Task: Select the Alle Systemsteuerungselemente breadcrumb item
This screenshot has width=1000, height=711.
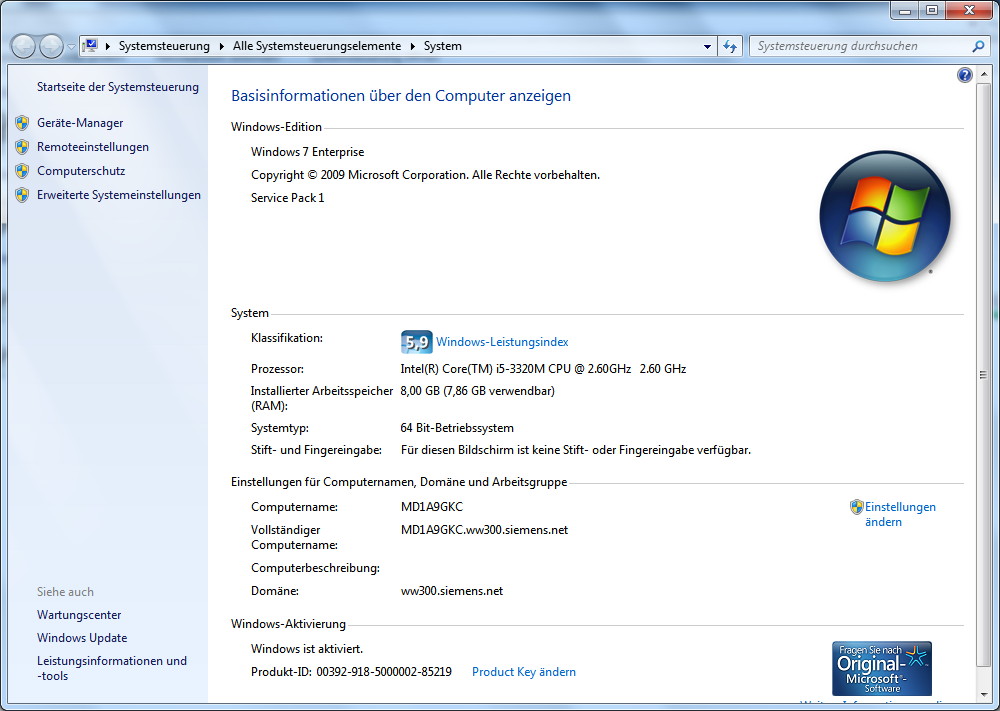Action: coord(316,46)
